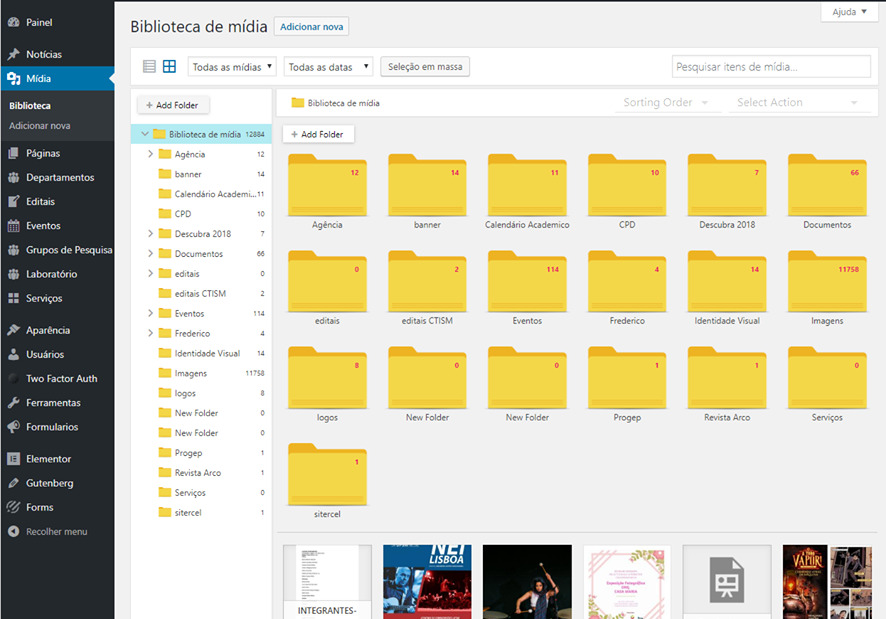Collapse the Biblioteca de mídia root node
Screen dimensions: 886x619
click(144, 134)
